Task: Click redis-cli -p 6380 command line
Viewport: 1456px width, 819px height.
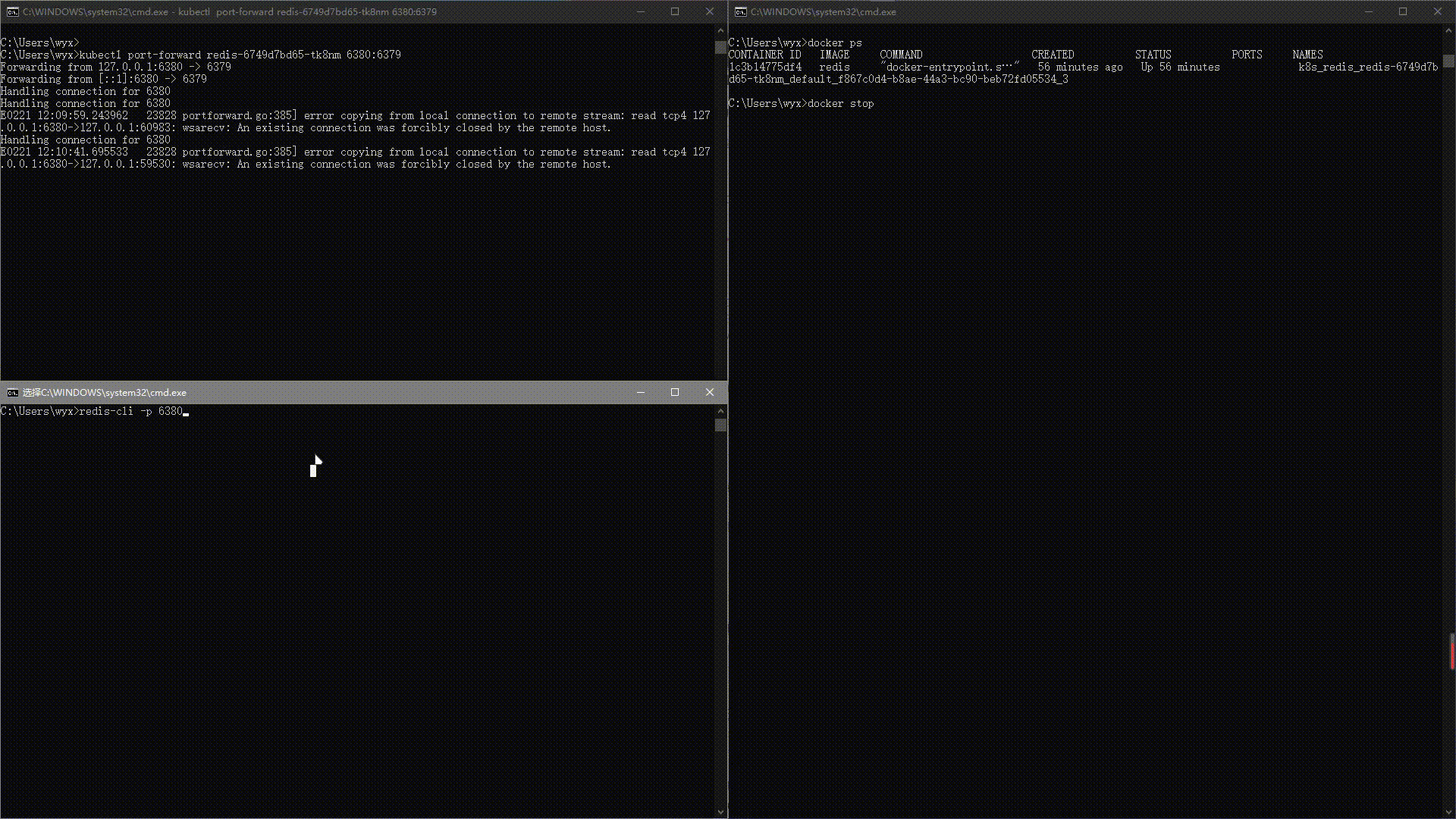Action: [130, 411]
